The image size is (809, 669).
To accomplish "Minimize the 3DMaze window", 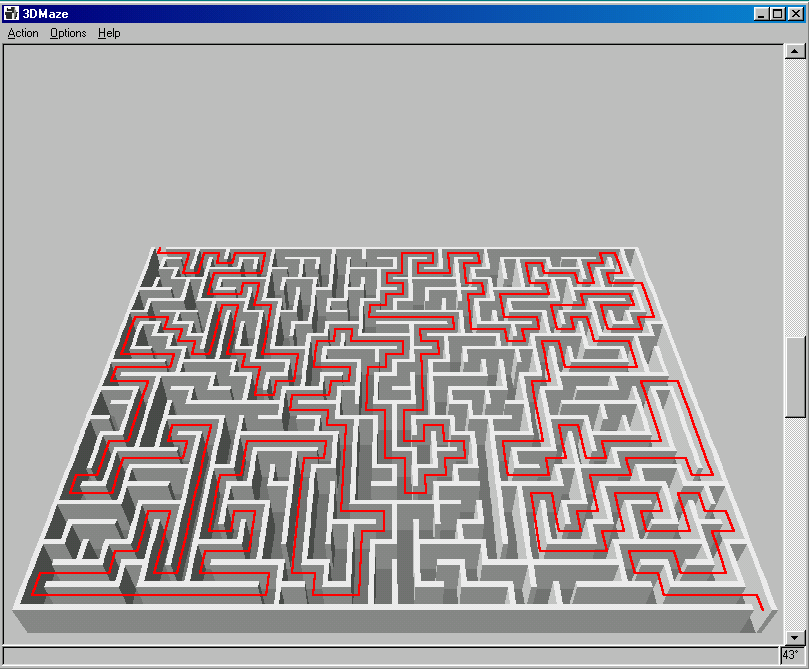I will (761, 14).
